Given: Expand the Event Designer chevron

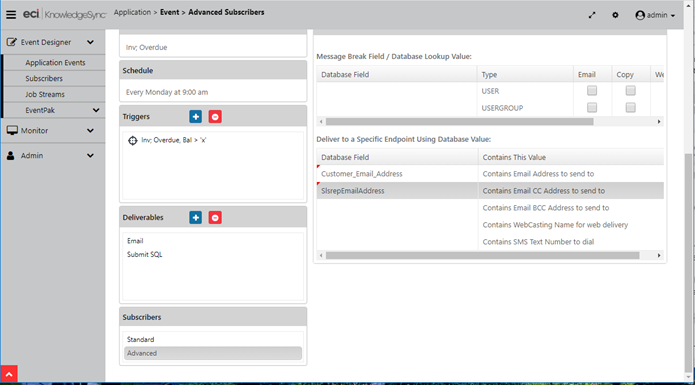Looking at the screenshot, I should 90,42.
